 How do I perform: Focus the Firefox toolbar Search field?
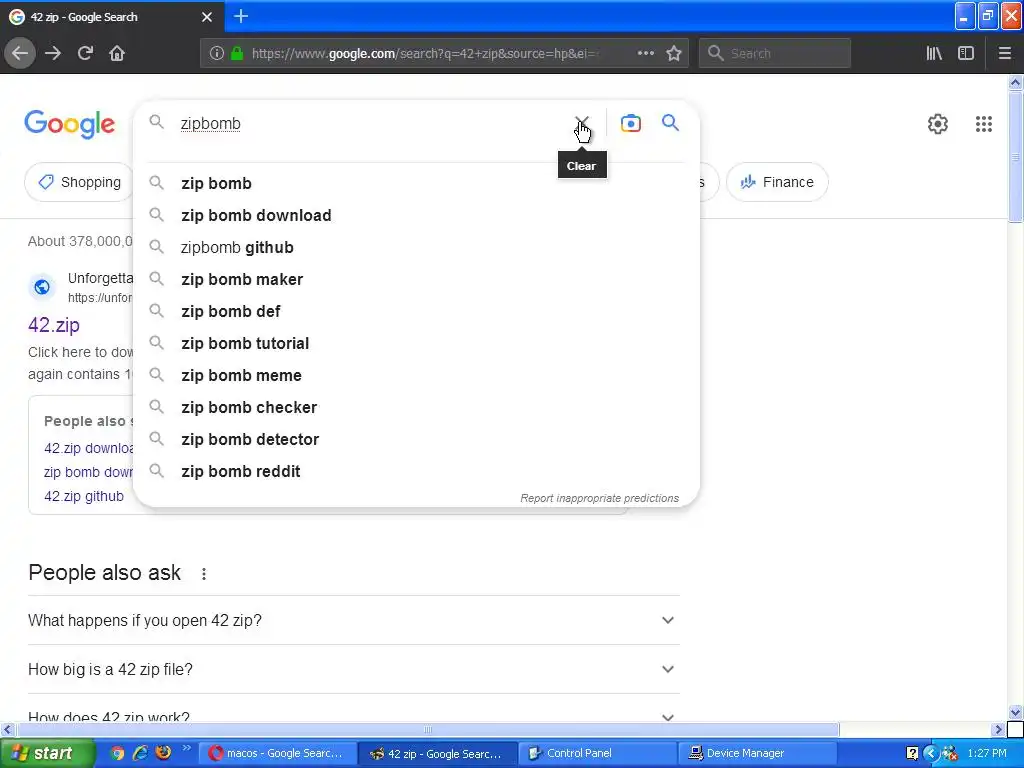pyautogui.click(x=775, y=54)
